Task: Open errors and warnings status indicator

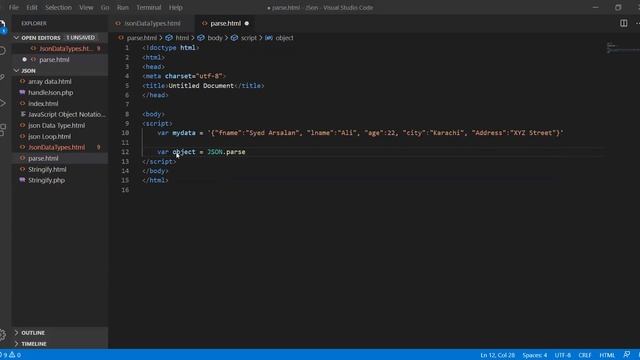Action: 11,355
